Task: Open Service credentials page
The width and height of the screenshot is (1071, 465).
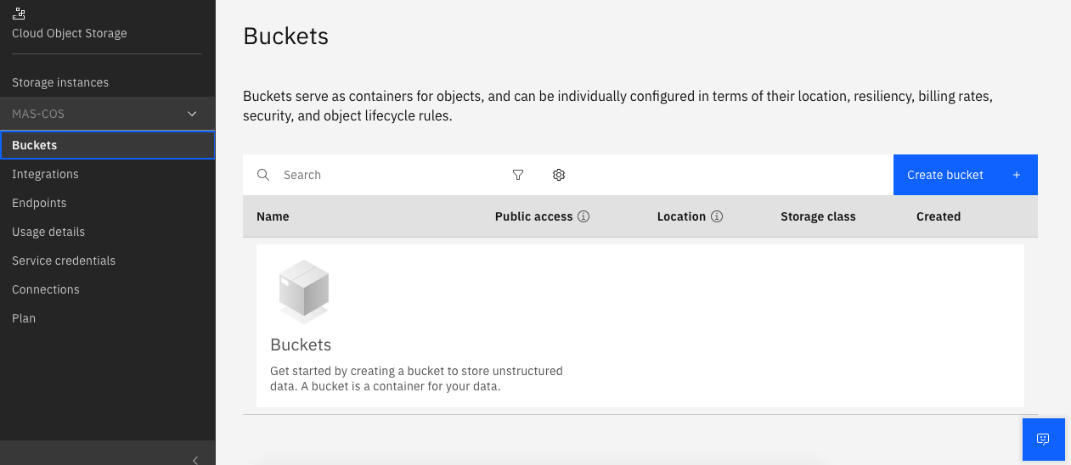Action: [x=64, y=261]
